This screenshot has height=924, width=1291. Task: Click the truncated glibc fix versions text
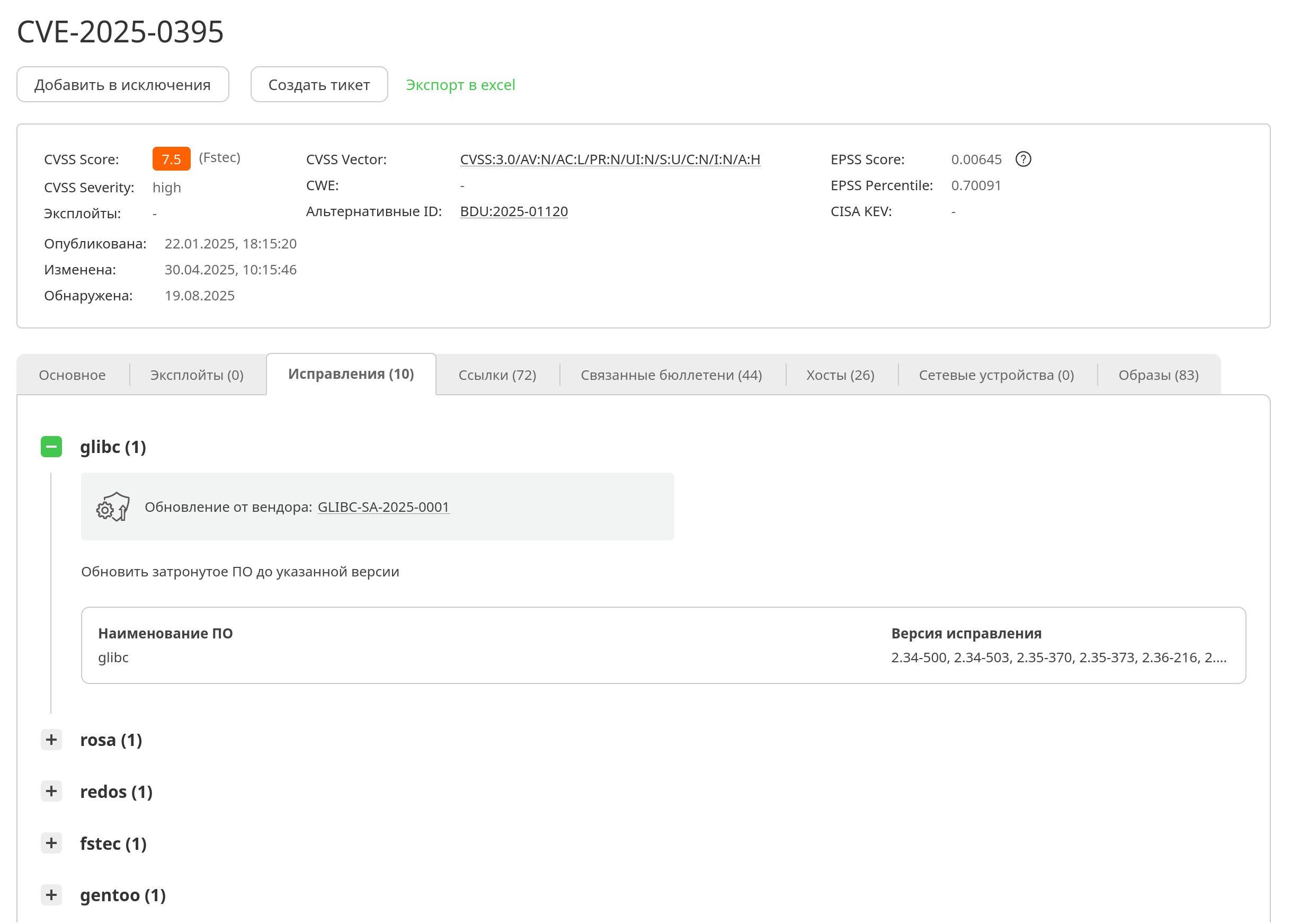pyautogui.click(x=1058, y=658)
